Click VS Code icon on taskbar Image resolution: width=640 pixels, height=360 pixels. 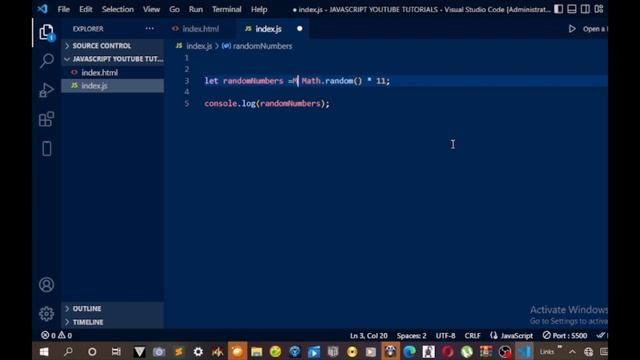(524, 351)
